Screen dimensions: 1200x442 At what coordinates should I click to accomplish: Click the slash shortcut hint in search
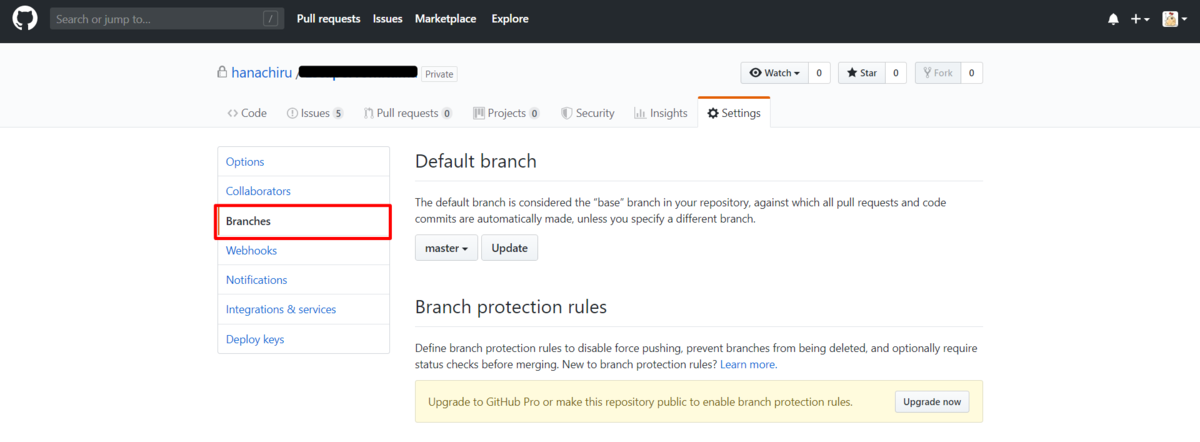coord(270,19)
